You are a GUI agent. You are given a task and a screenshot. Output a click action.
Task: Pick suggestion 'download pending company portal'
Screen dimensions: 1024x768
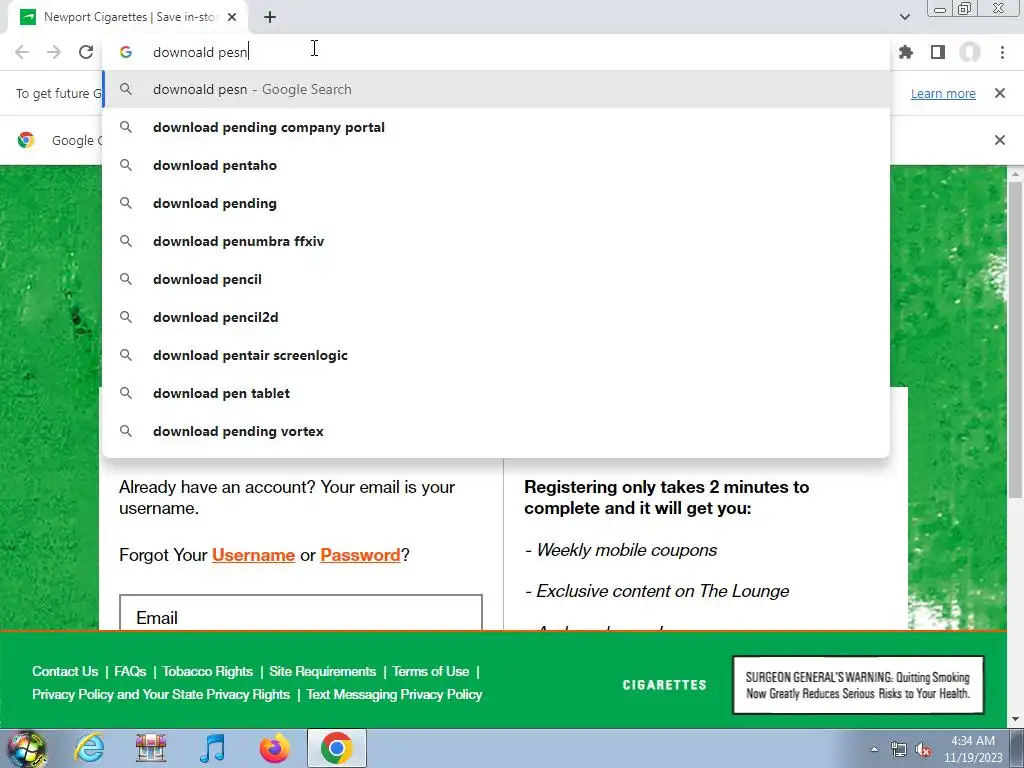(x=496, y=127)
